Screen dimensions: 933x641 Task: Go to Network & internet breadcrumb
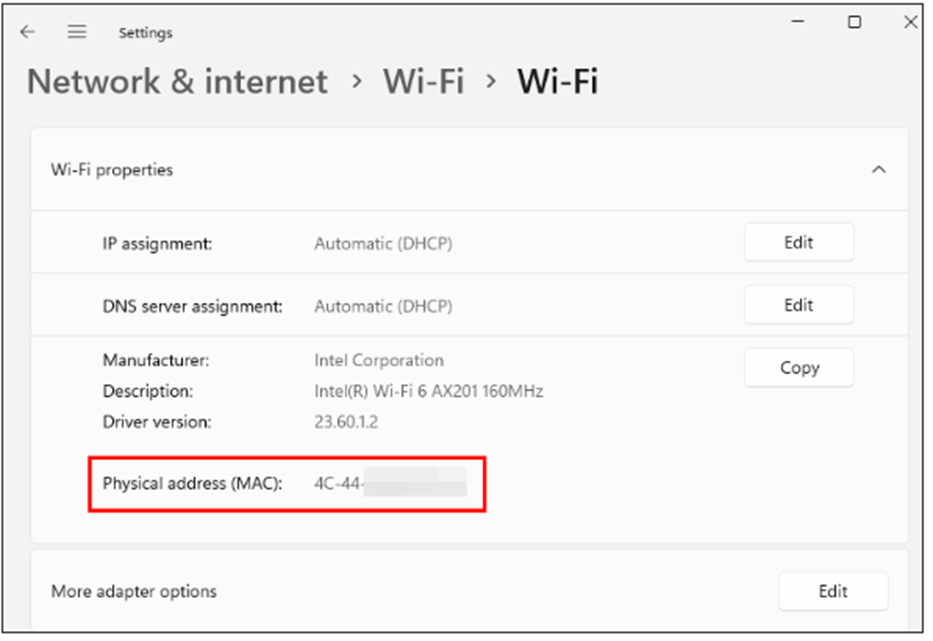tap(177, 82)
